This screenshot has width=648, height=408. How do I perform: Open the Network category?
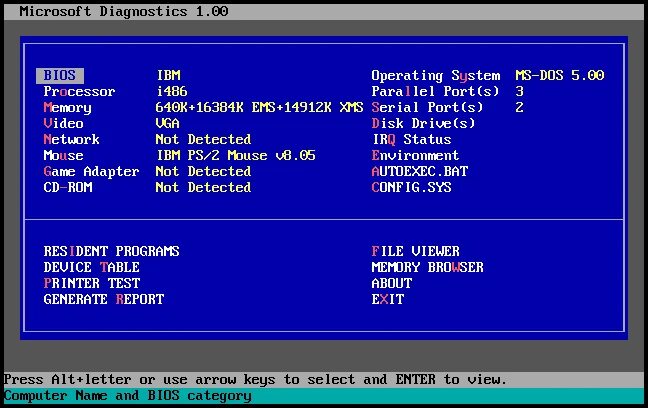coord(71,139)
